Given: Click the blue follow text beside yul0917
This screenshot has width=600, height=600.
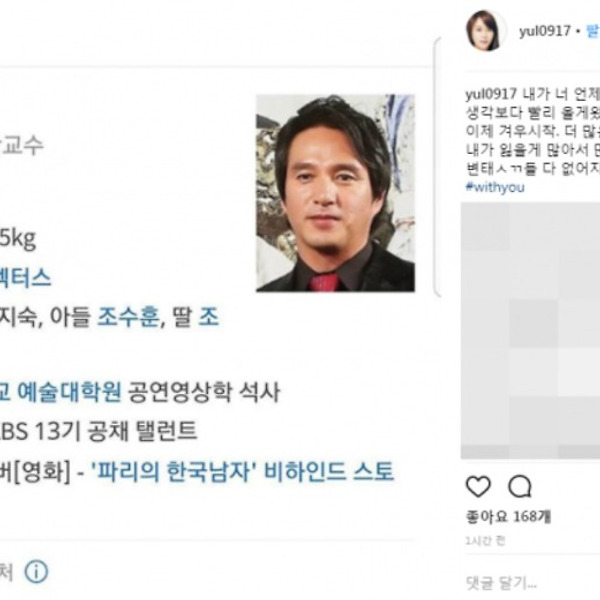Looking at the screenshot, I should point(592,31).
